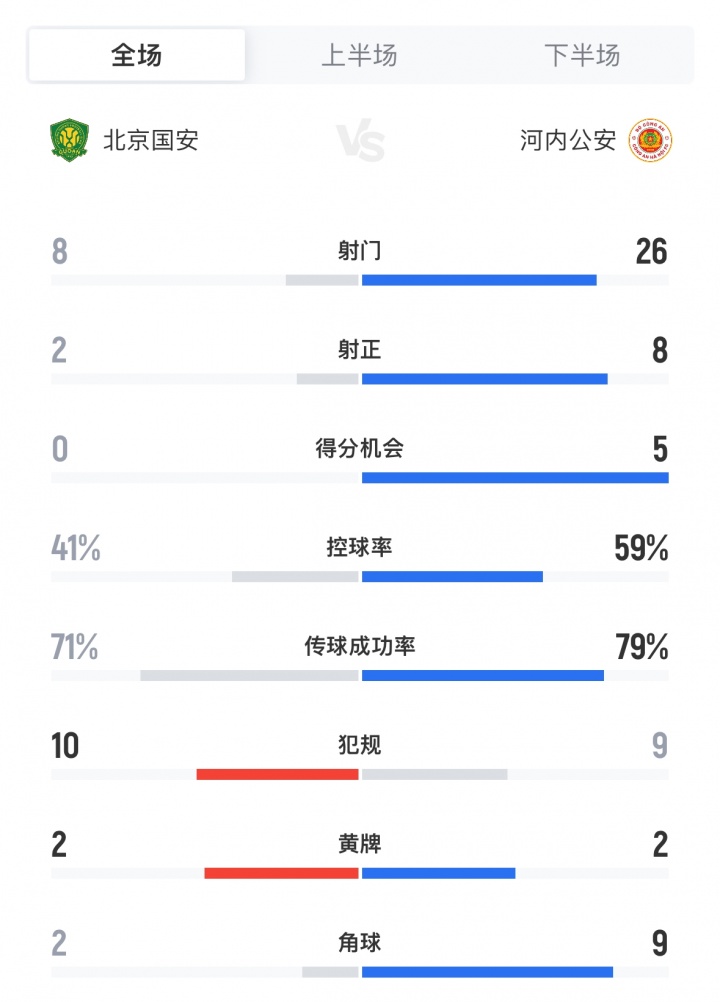Viewport: 720px width, 1002px height.
Task: Click the 得分机会 (big chances) stat label
Action: coord(360,449)
